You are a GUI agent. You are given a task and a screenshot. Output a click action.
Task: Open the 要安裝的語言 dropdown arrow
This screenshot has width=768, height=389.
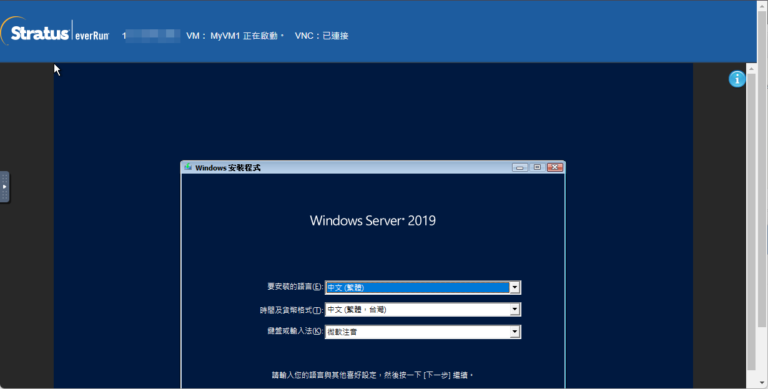pos(514,288)
